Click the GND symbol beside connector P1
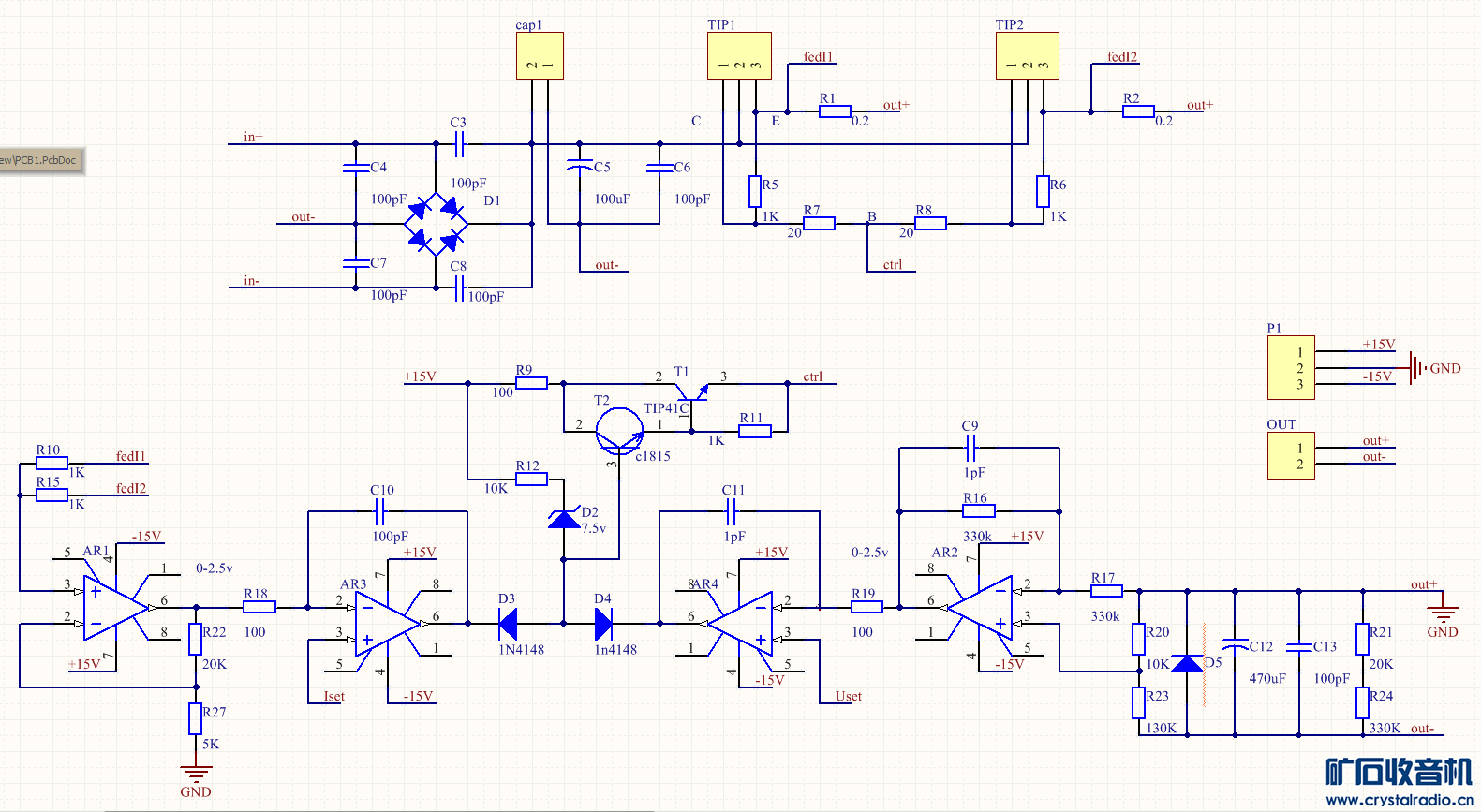The image size is (1481, 812). click(1419, 368)
